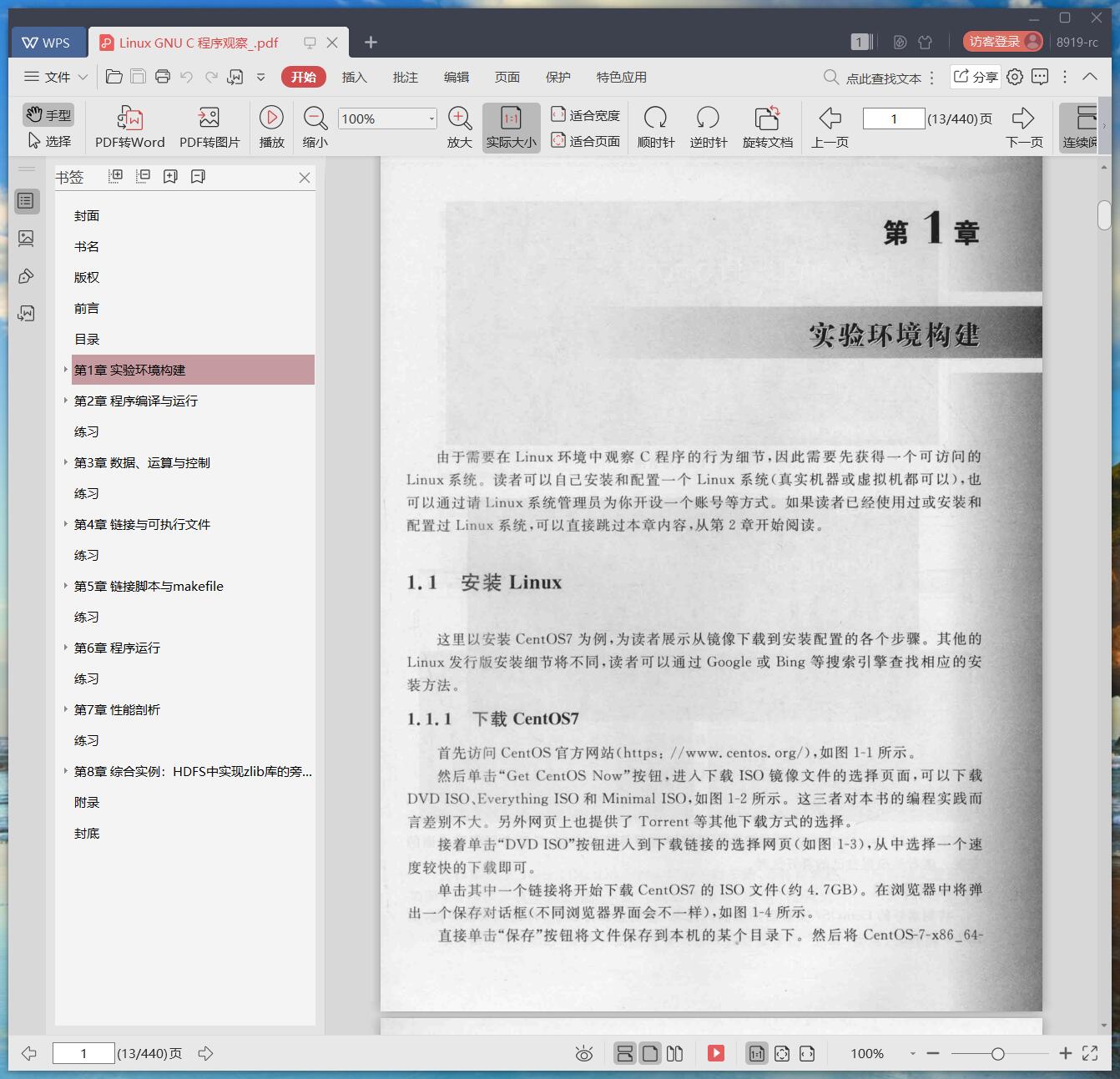The image size is (1120, 1079).
Task: Open the bookmarks list sidebar icon
Action: (27, 201)
